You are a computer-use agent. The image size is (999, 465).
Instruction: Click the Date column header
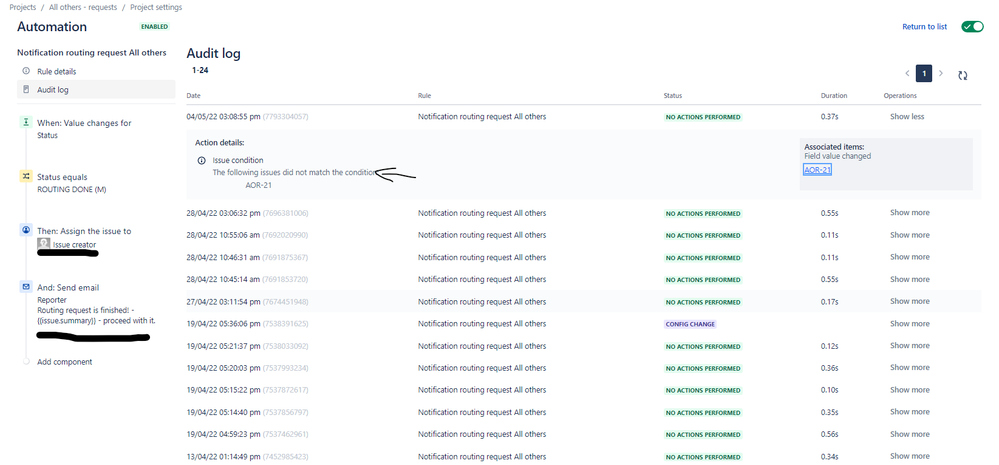click(x=193, y=96)
